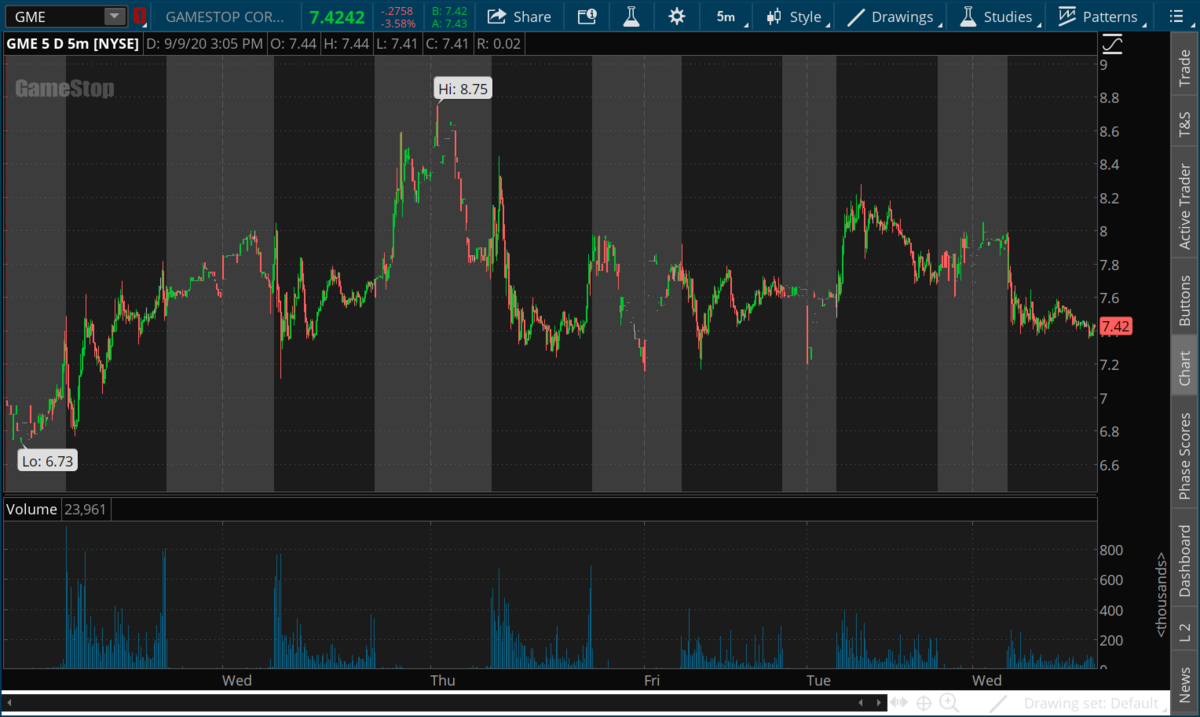This screenshot has height=717, width=1200.
Task: Select the line drawing tool icon at bottom
Action: 998,703
